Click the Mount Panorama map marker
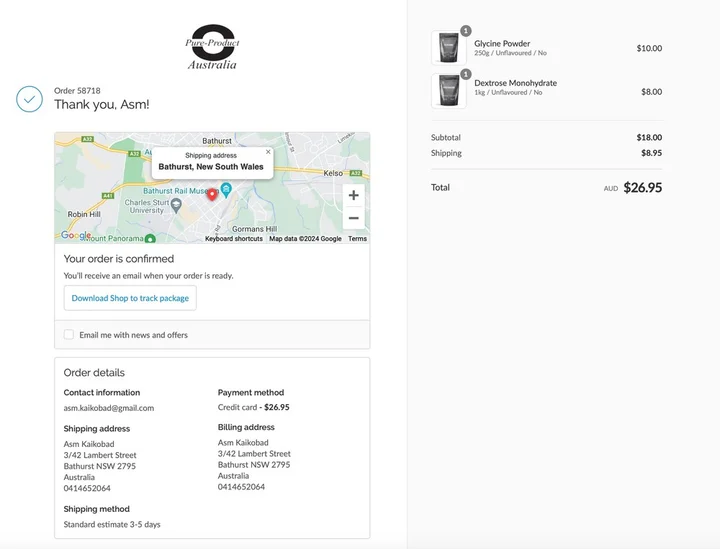This screenshot has height=549, width=720. [150, 238]
